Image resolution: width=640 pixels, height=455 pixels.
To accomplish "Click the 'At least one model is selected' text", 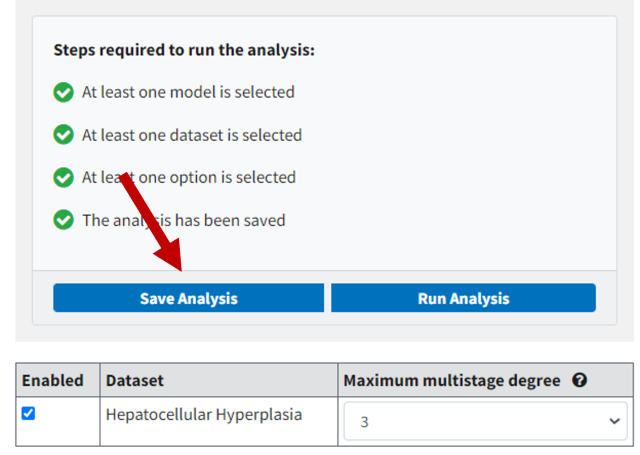I will [x=188, y=93].
